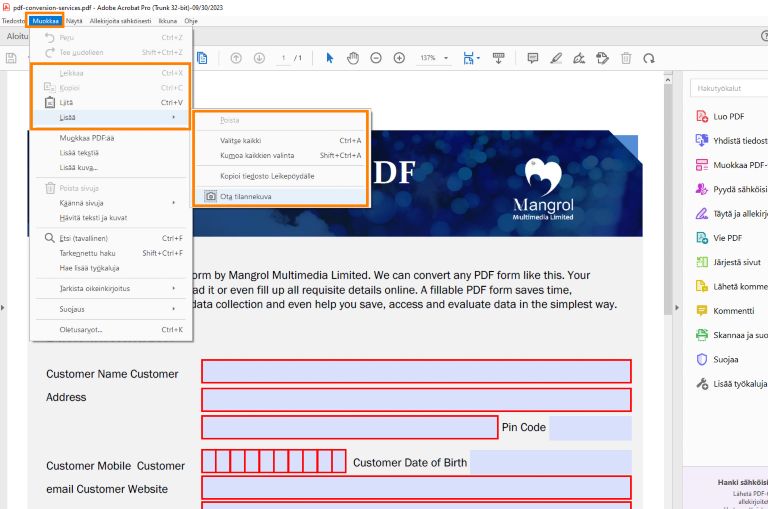Viewport: 768px width, 509px height.
Task: Open the 137% zoom level dropdown
Action: [434, 58]
